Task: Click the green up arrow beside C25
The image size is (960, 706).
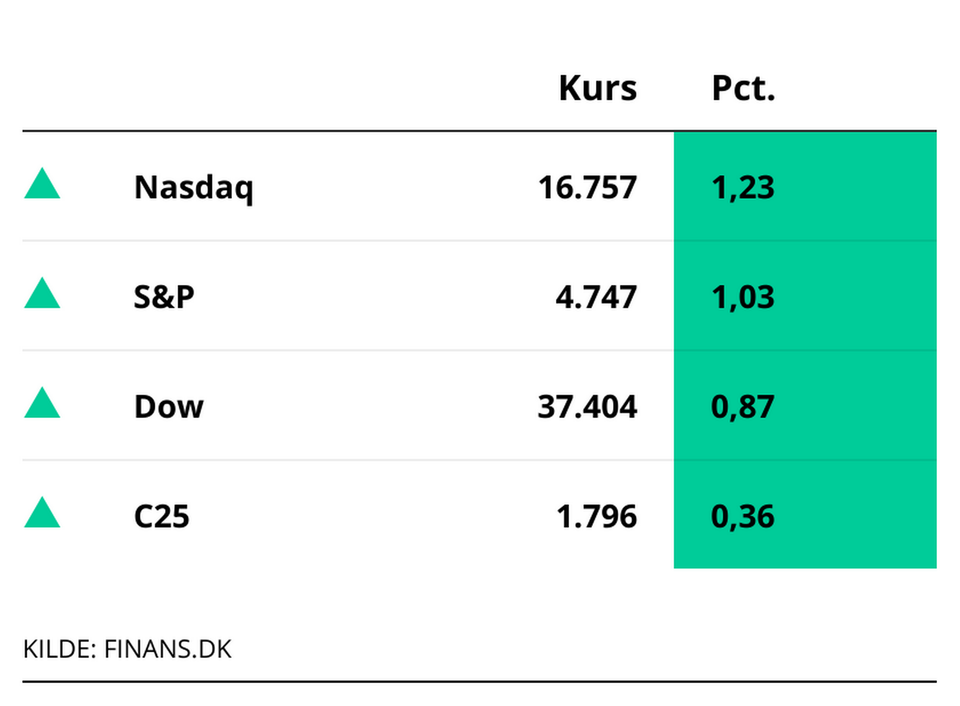Action: pos(42,515)
